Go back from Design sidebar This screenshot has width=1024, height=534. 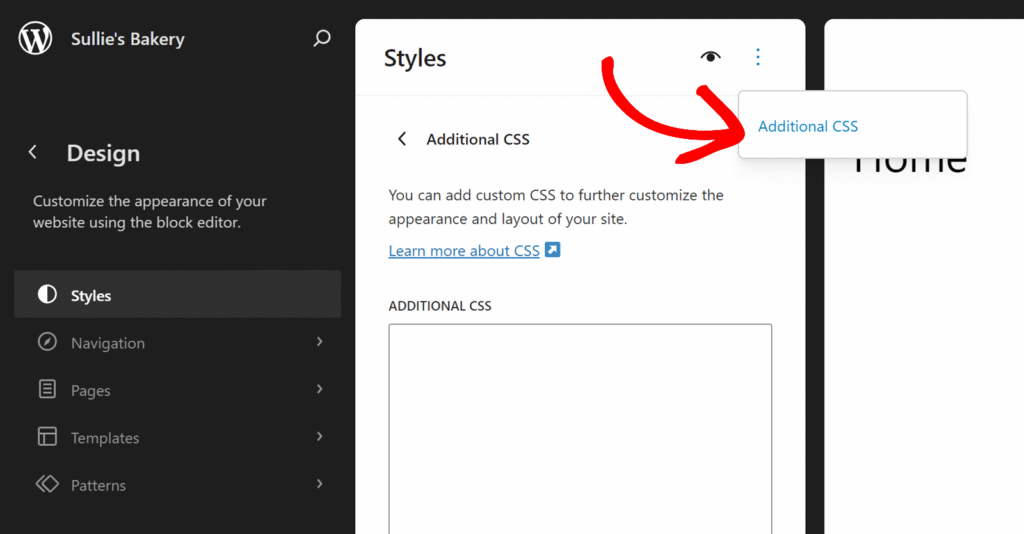pos(33,153)
